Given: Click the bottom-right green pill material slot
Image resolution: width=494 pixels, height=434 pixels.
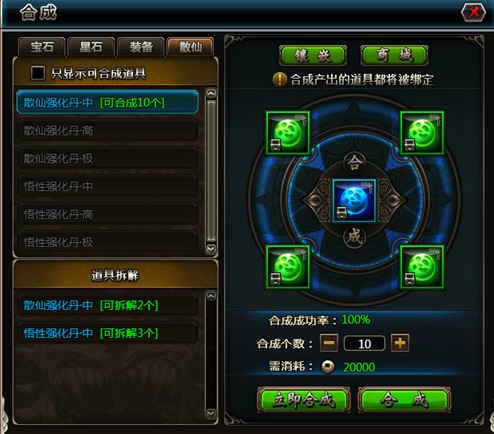Looking at the screenshot, I should point(422,267).
